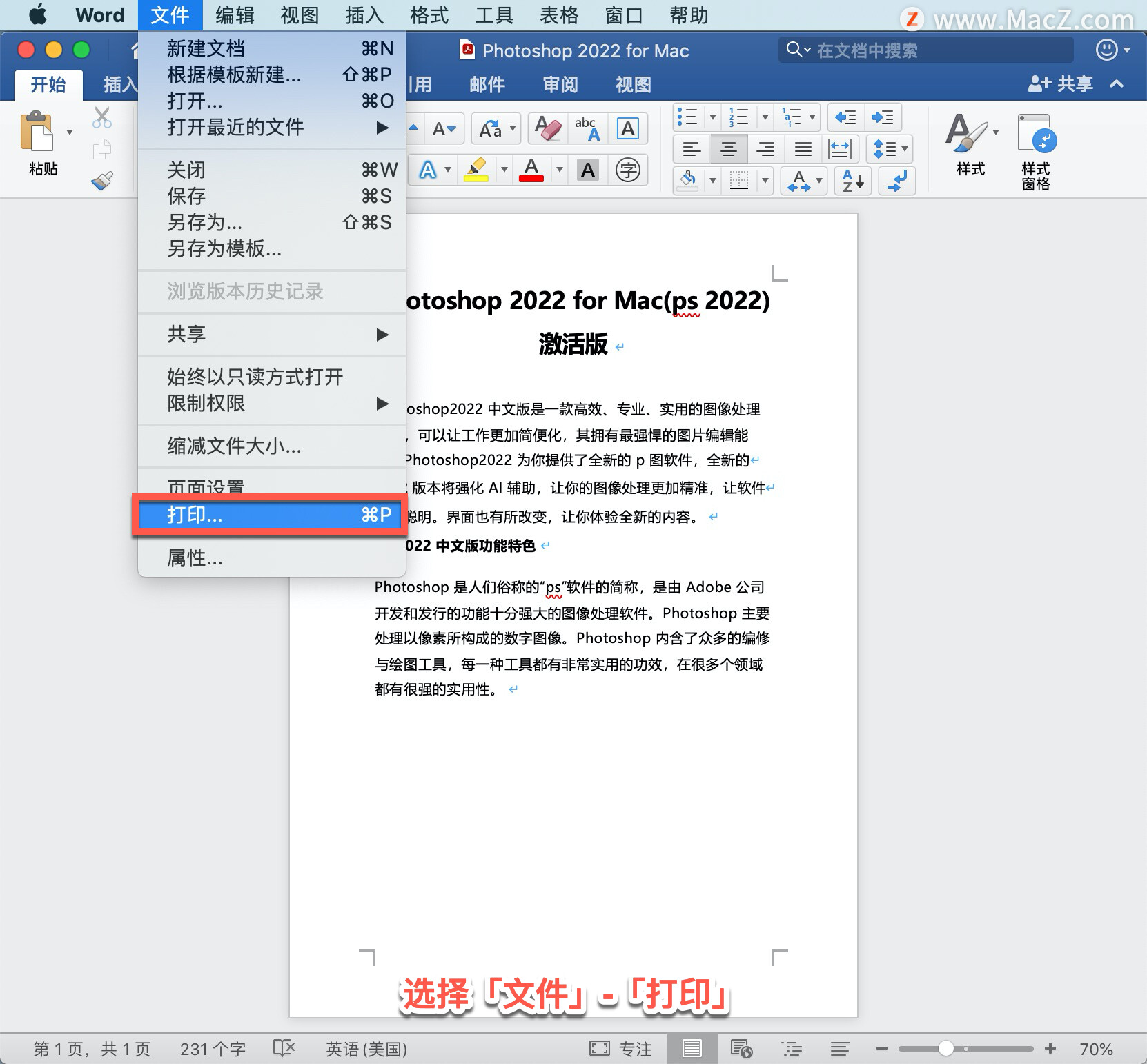Click the zoom in plus button
This screenshot has height=1064, width=1147.
1050,1049
